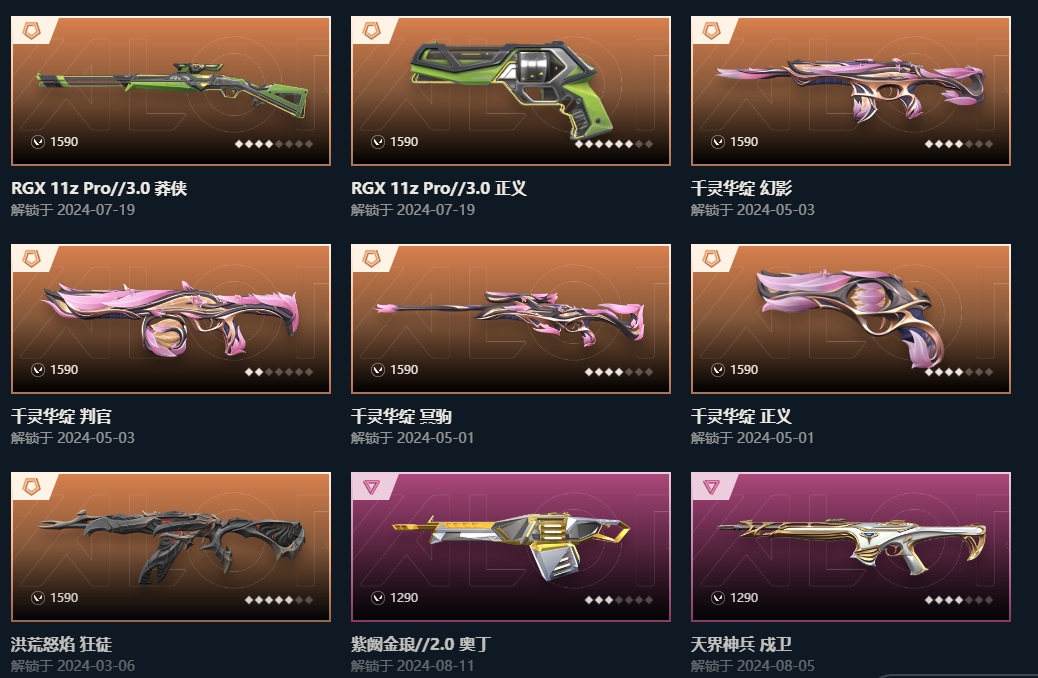The width and height of the screenshot is (1038, 678).
Task: Click the VP currency icon beside 1290 on 奥丁 card
Action: [x=378, y=598]
